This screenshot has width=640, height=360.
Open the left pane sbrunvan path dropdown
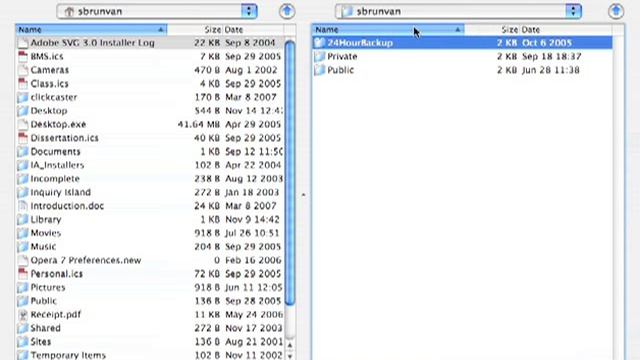point(157,11)
